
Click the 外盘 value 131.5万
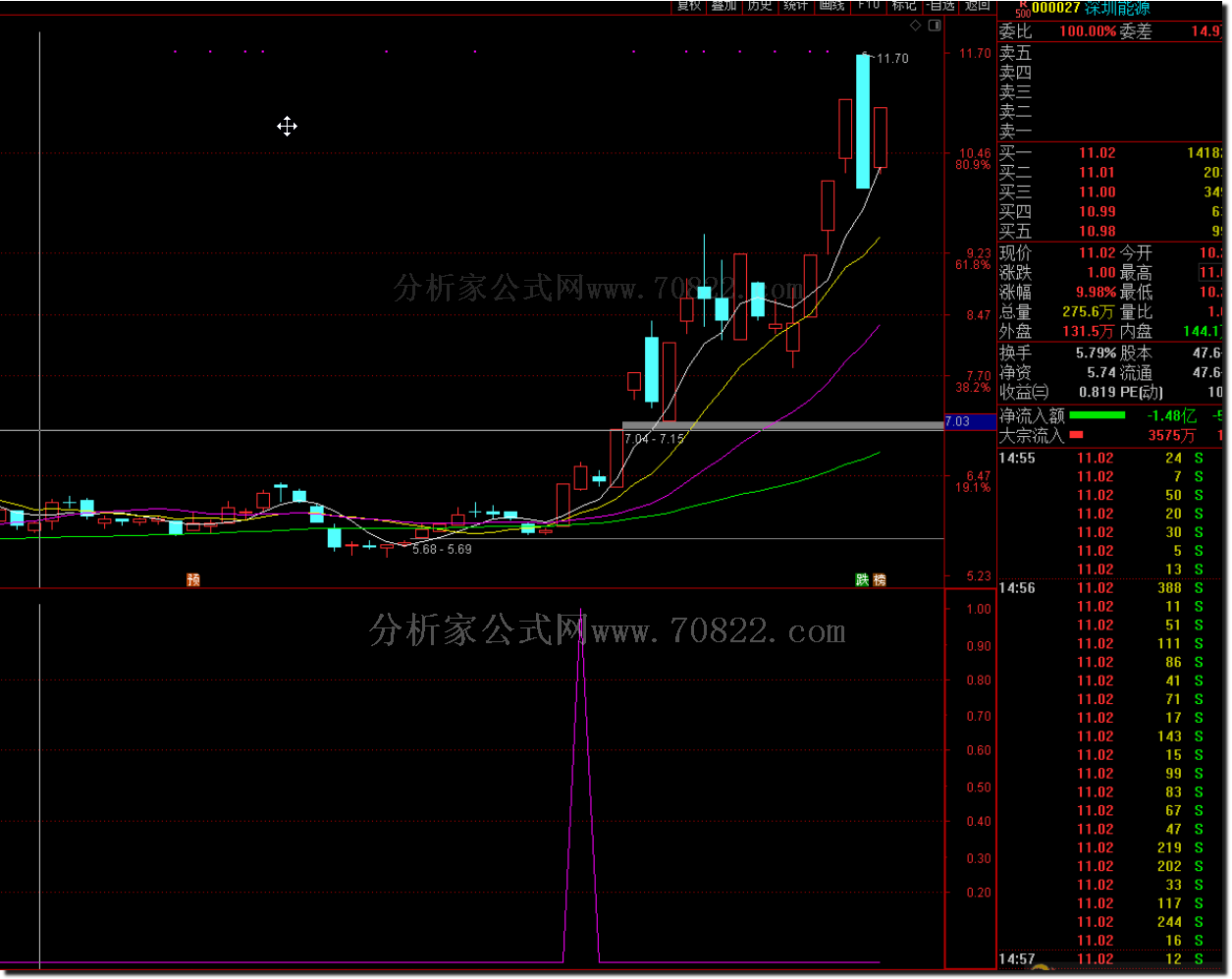click(1088, 332)
